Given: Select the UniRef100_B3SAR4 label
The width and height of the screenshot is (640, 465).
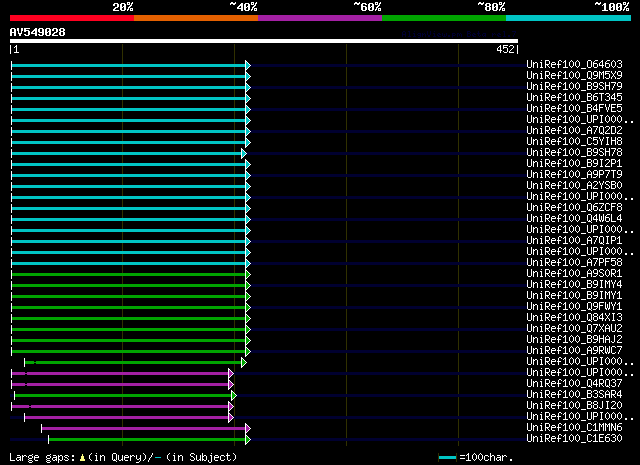Looking at the screenshot, I should 574,395.
